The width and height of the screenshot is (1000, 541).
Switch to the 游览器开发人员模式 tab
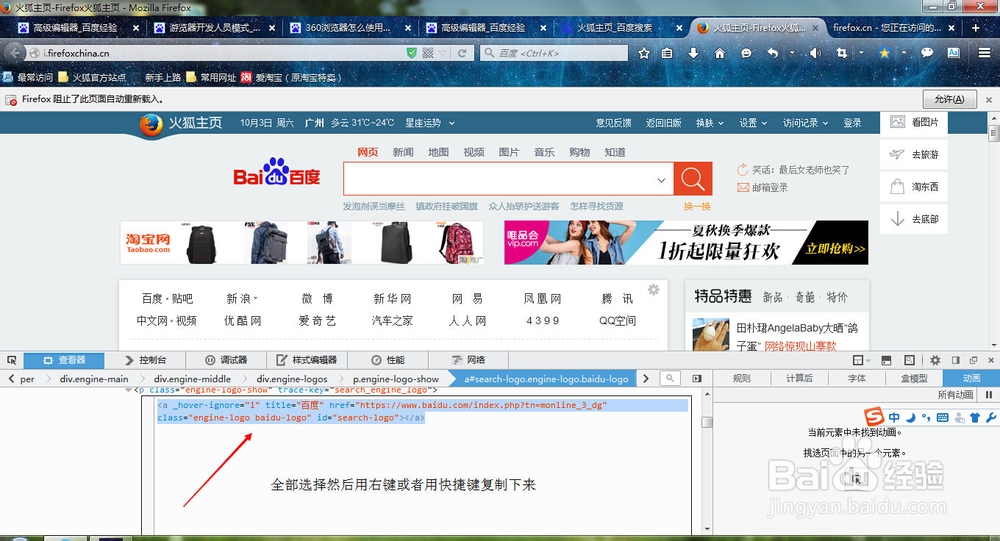[x=214, y=27]
